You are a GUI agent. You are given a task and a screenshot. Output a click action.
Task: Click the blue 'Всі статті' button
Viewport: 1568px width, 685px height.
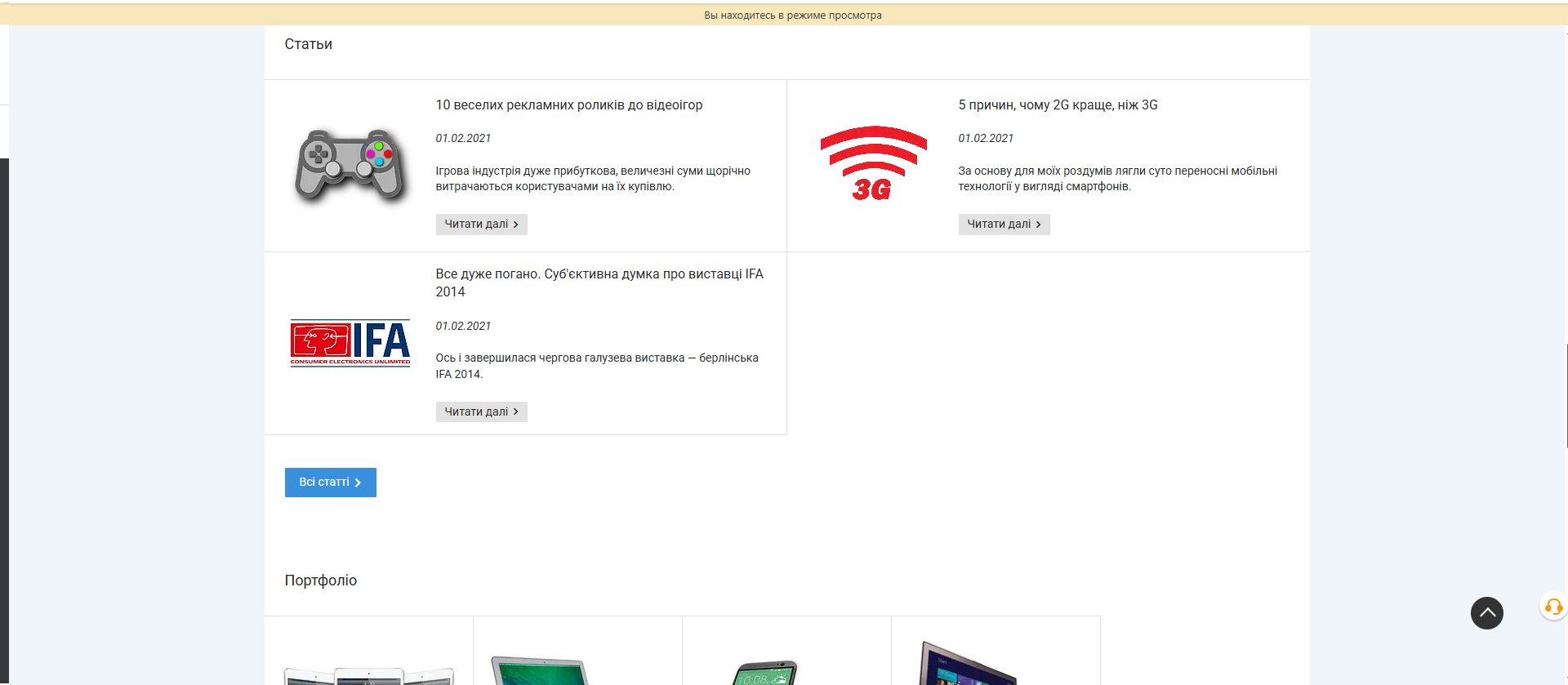(x=324, y=483)
